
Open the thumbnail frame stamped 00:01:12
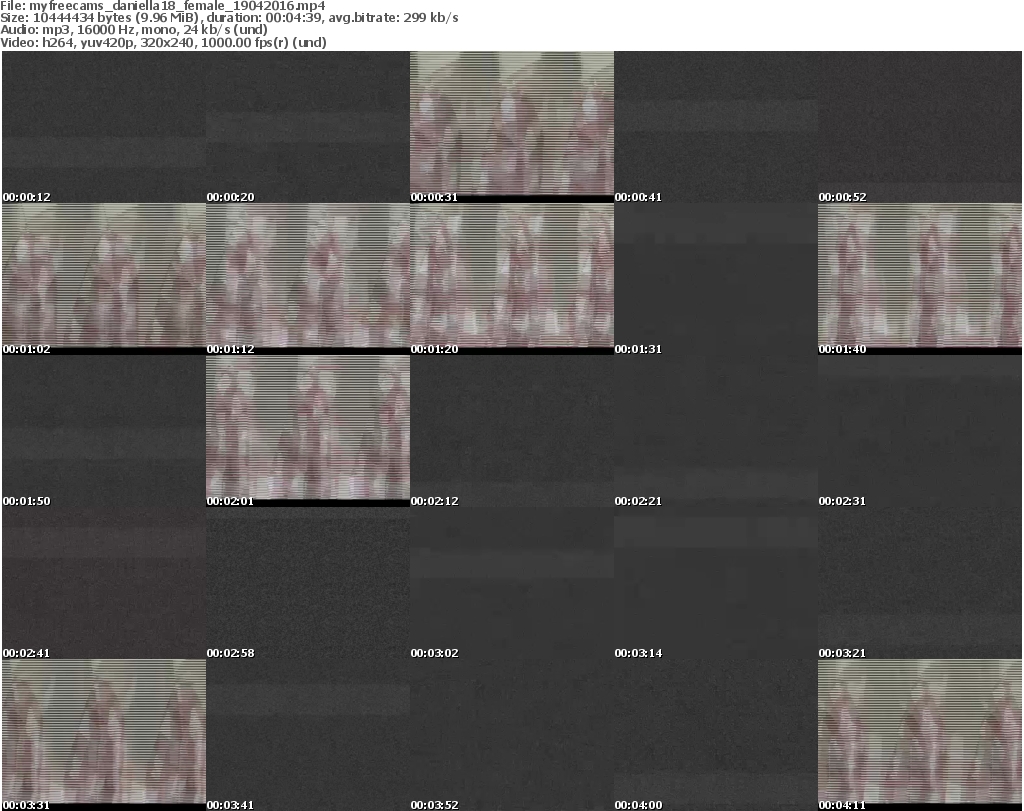click(308, 279)
